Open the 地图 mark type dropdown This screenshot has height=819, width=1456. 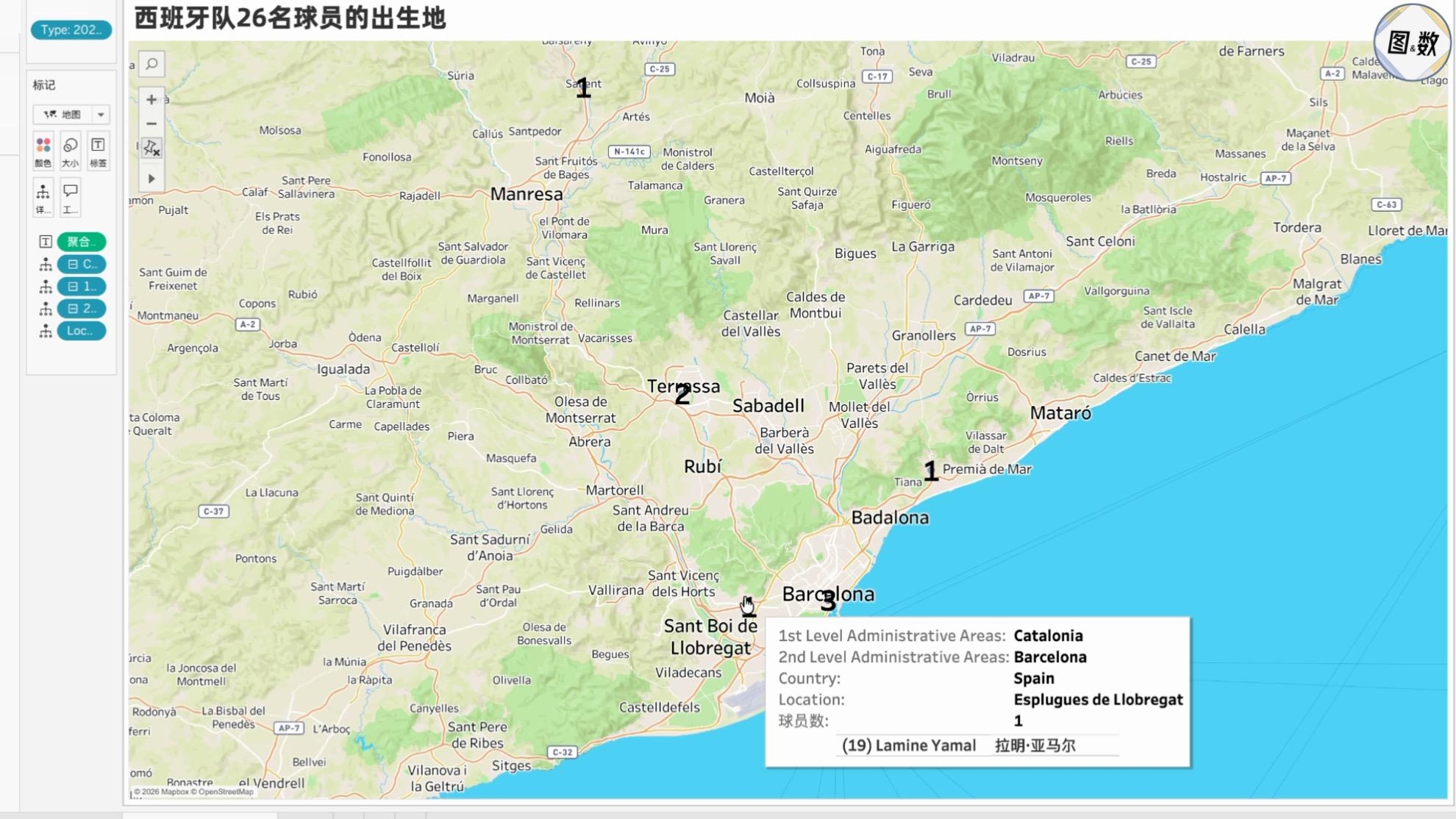[71, 114]
